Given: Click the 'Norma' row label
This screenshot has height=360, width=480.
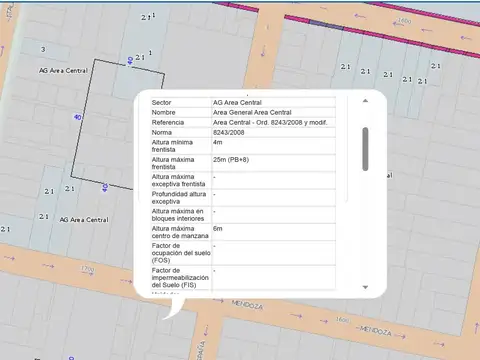Looking at the screenshot, I should [162, 132].
